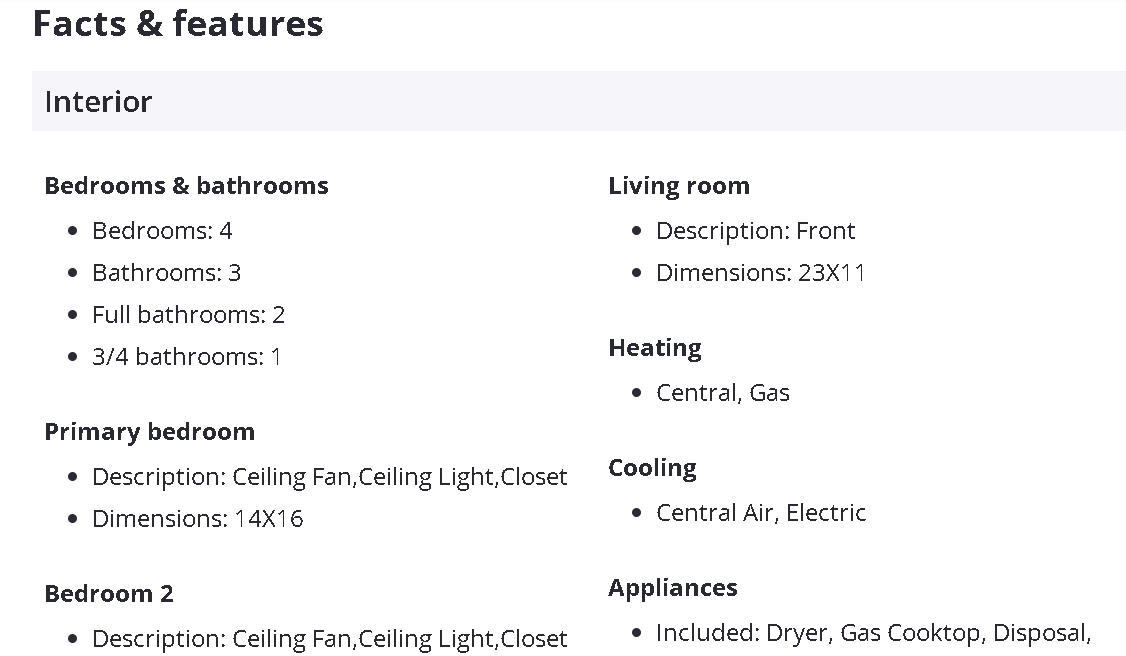Image resolution: width=1126 pixels, height=656 pixels.
Task: Select the "Description: Front" list item
Action: (x=755, y=231)
